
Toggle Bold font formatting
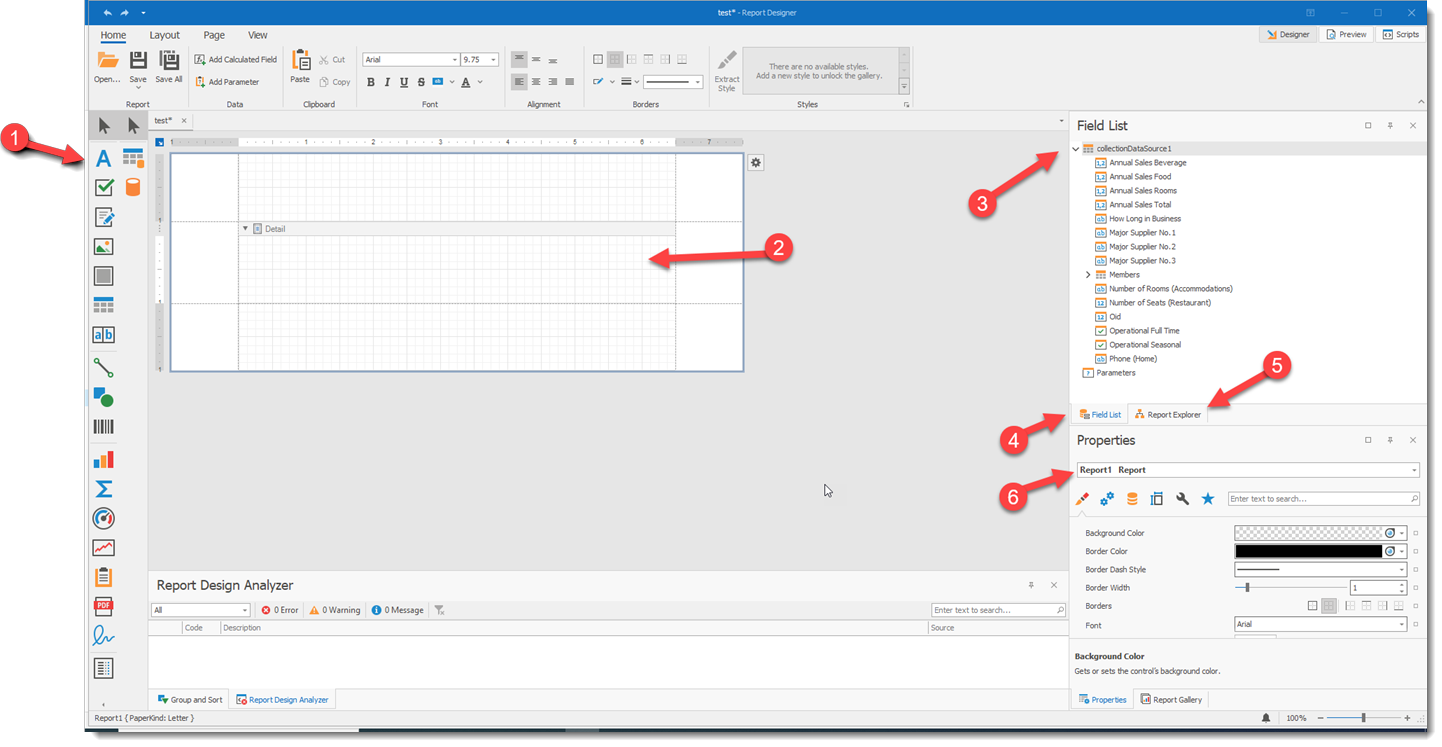pyautogui.click(x=371, y=82)
